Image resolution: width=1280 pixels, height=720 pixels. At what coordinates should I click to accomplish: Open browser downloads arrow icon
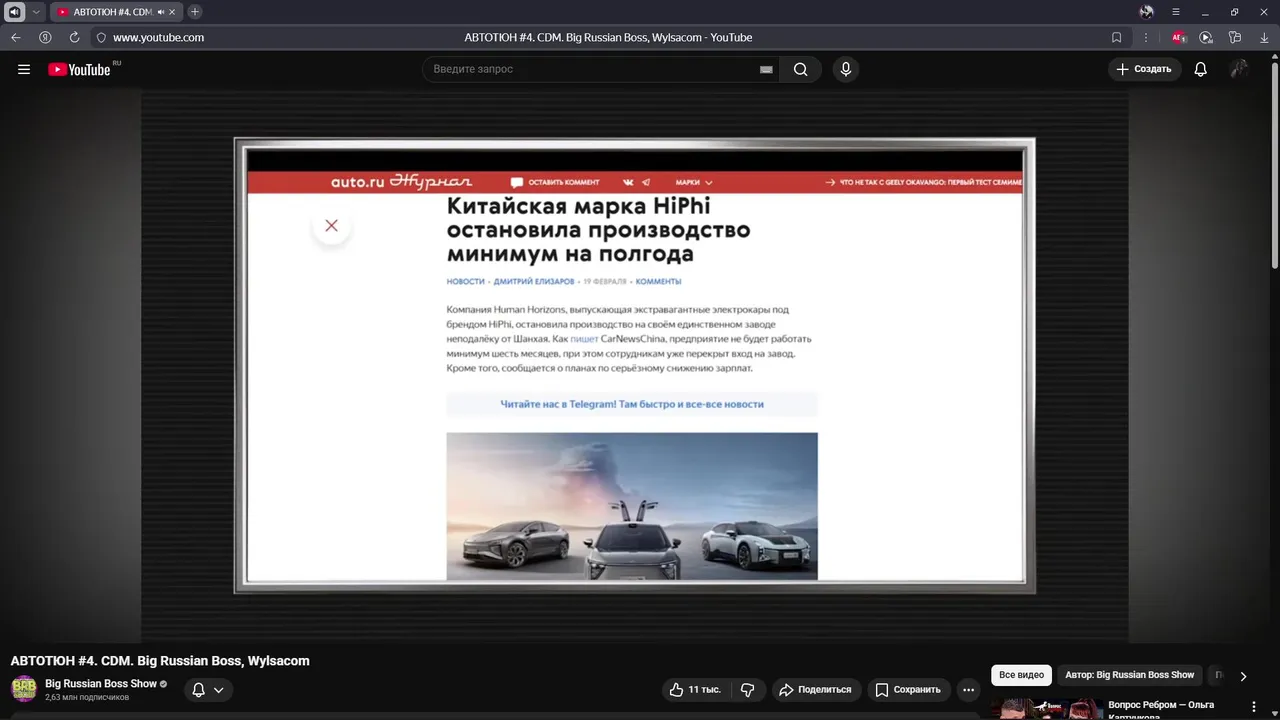pyautogui.click(x=1263, y=37)
